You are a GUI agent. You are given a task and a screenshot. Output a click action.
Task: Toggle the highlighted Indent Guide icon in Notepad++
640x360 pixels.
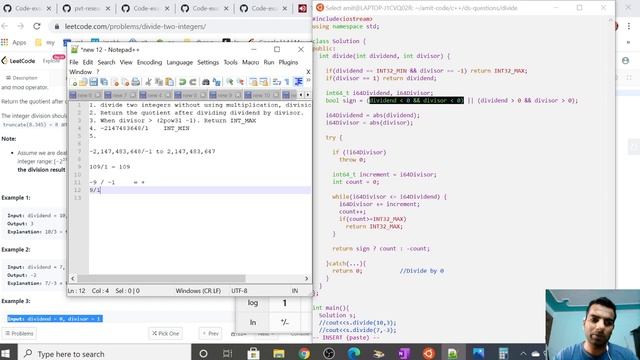click(298, 82)
